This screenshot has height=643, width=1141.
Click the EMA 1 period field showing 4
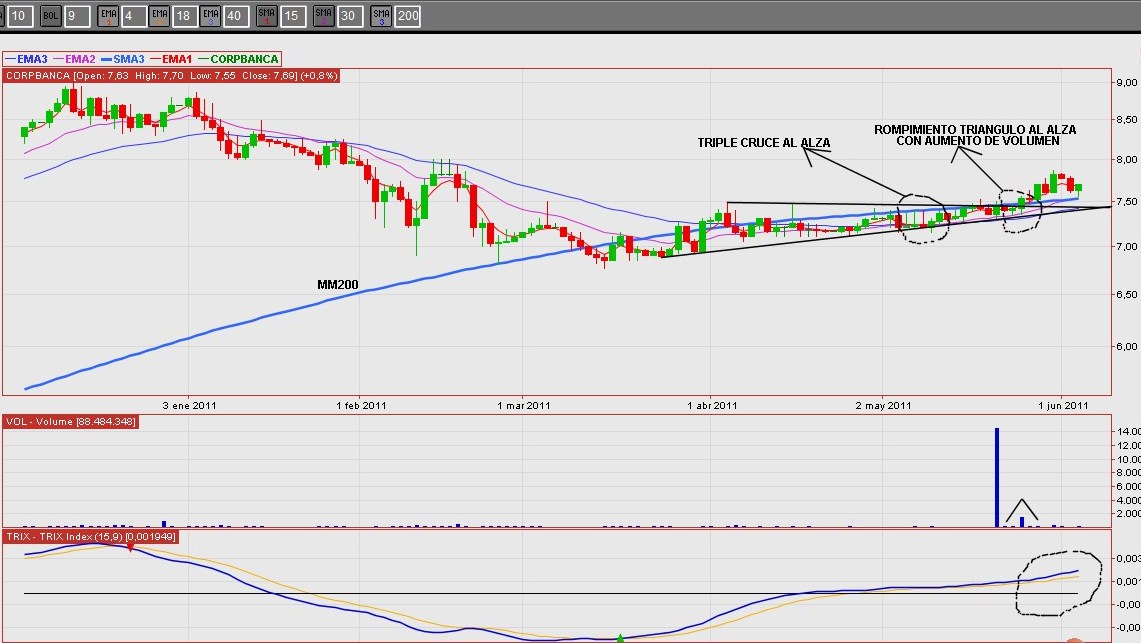134,16
